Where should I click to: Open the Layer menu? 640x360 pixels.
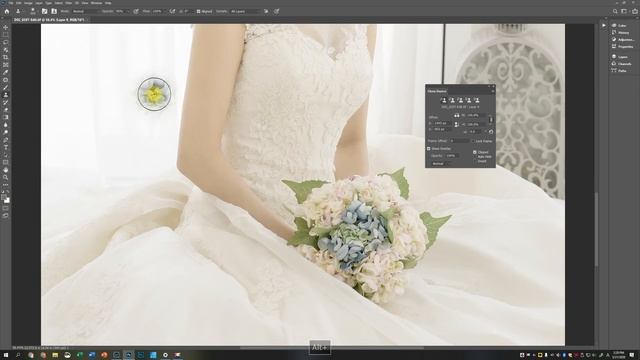coord(39,3)
